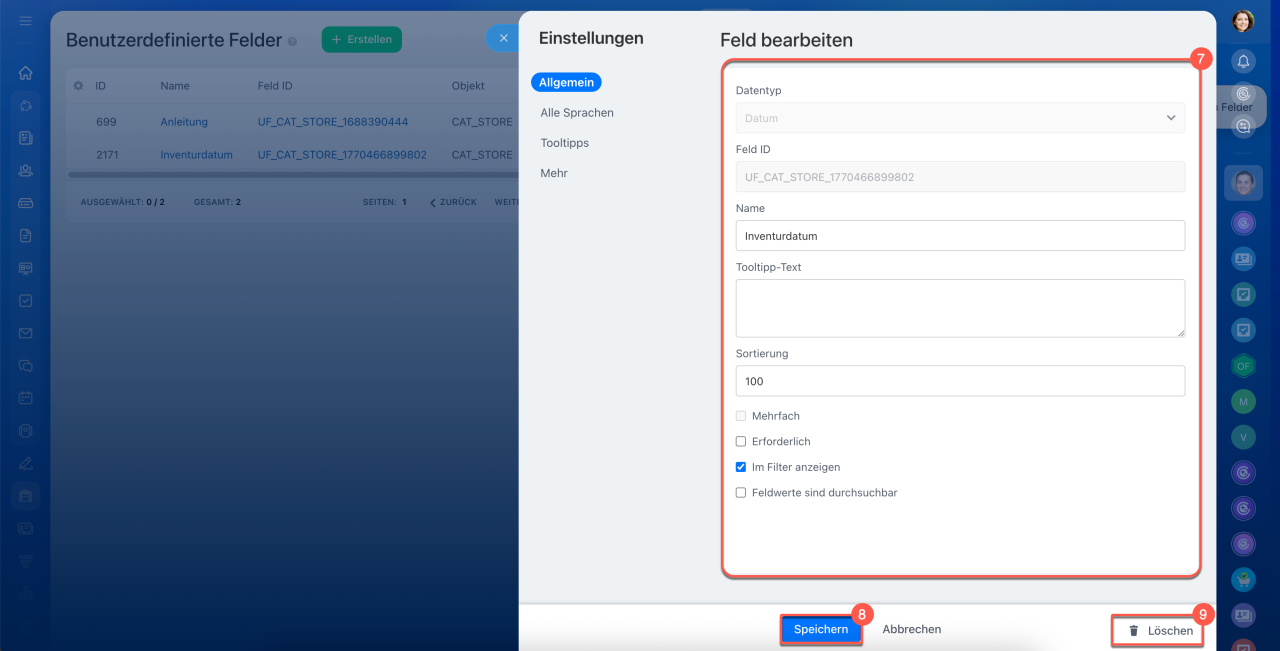This screenshot has height=651, width=1280.
Task: Switch to Alle Sprachen section
Action: 577,113
